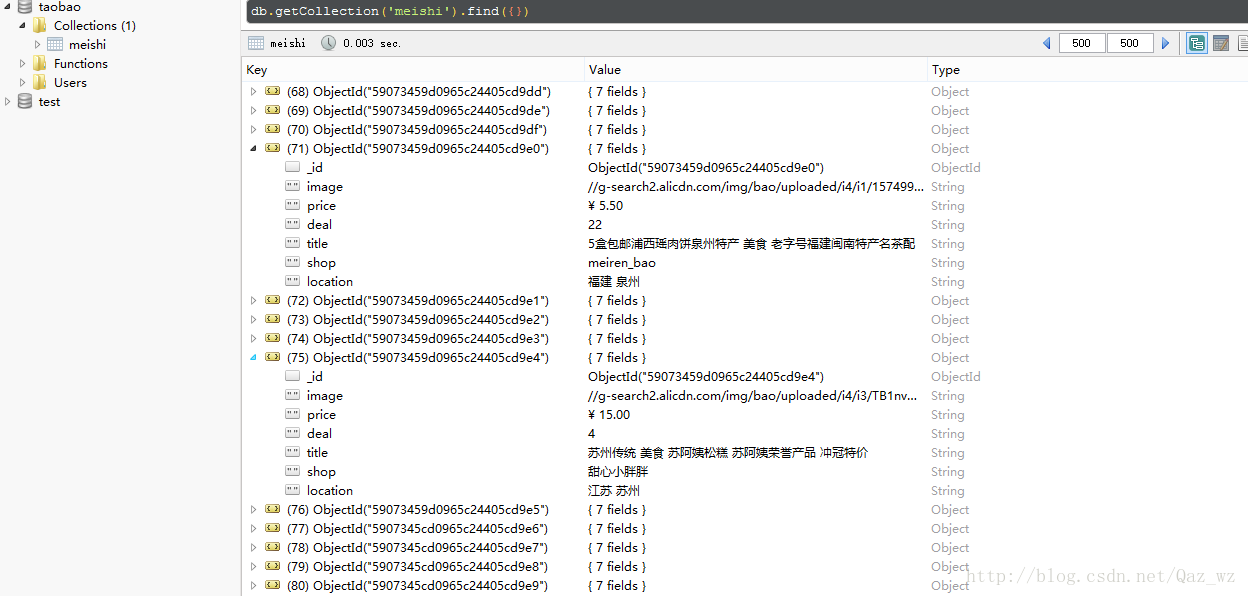The width and height of the screenshot is (1248, 596).
Task: Click document icon of row (80)
Action: pos(272,585)
